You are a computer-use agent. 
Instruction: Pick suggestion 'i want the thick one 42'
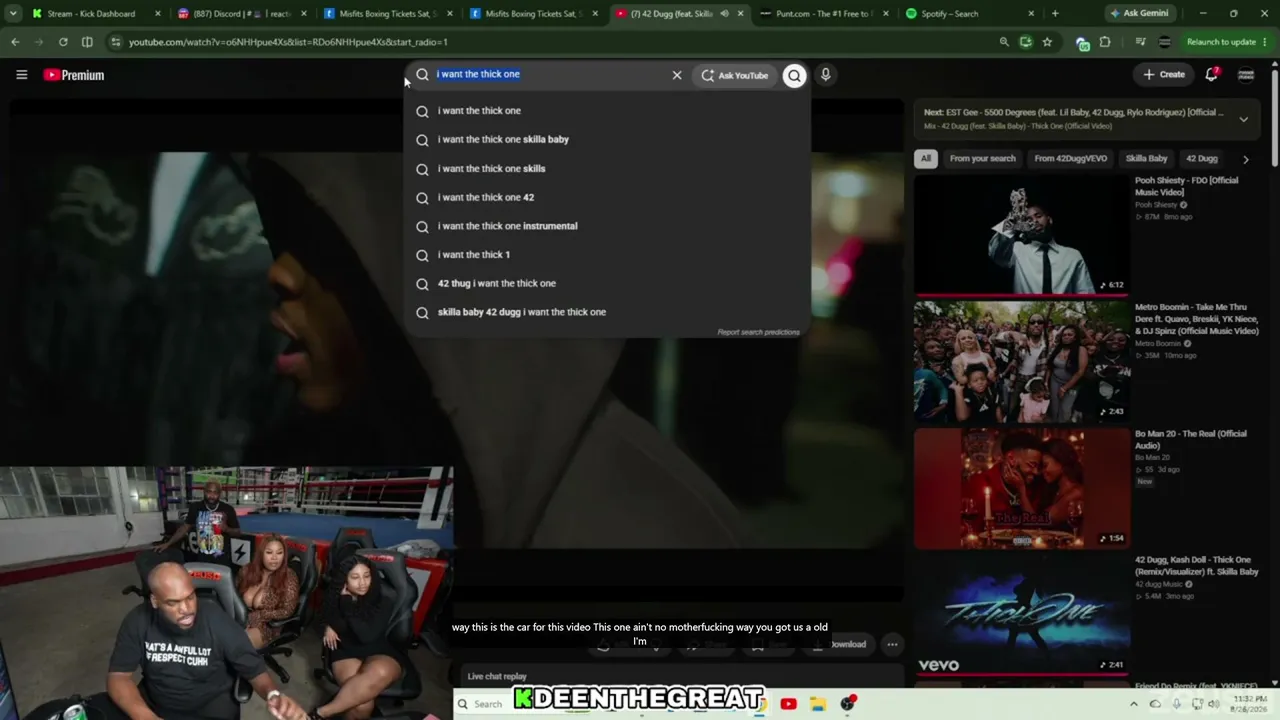point(608,198)
